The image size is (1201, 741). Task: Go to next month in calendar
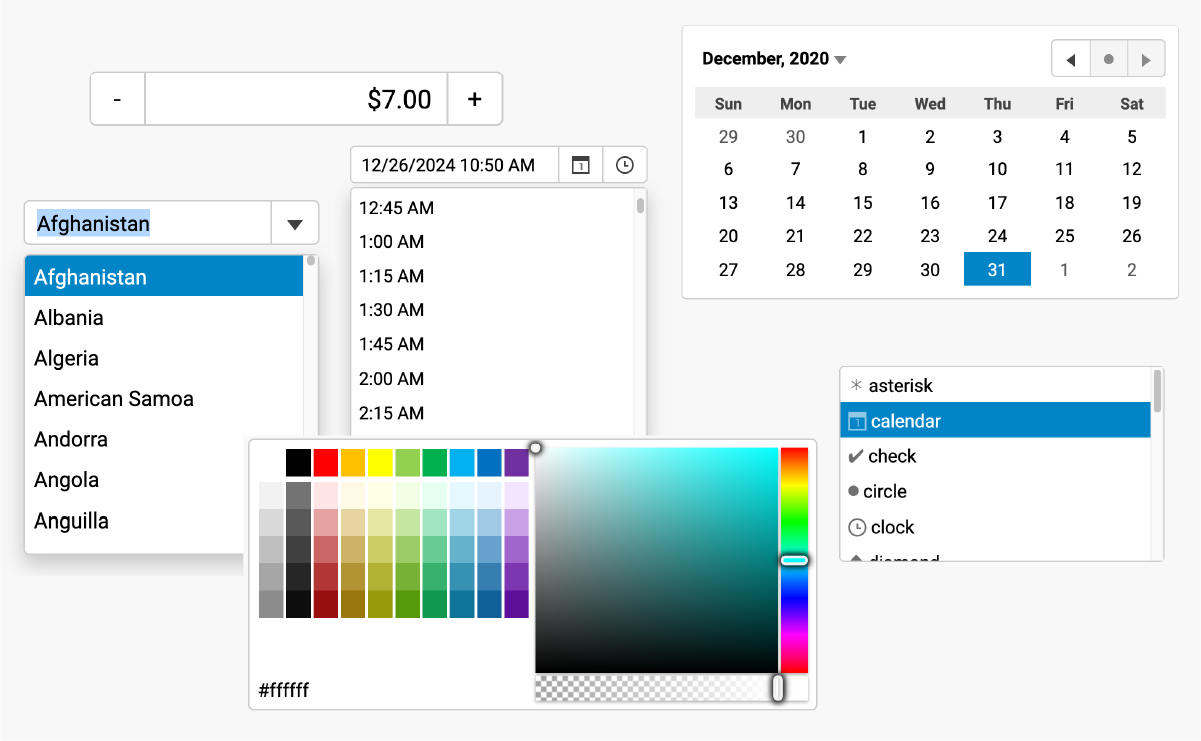pos(1146,60)
